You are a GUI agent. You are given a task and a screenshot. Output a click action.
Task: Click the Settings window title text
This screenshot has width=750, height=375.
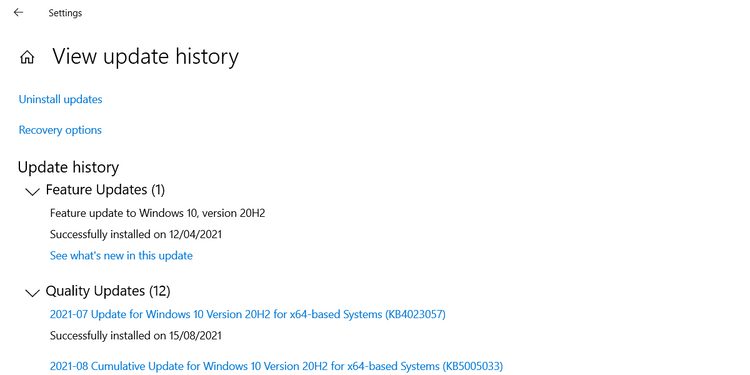(x=65, y=13)
